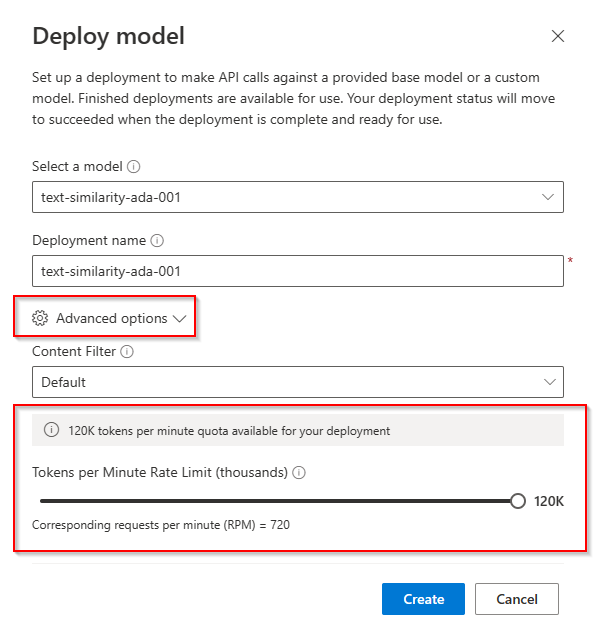Click the gear icon for Advanced options
This screenshot has height=635, width=596.
(40, 318)
